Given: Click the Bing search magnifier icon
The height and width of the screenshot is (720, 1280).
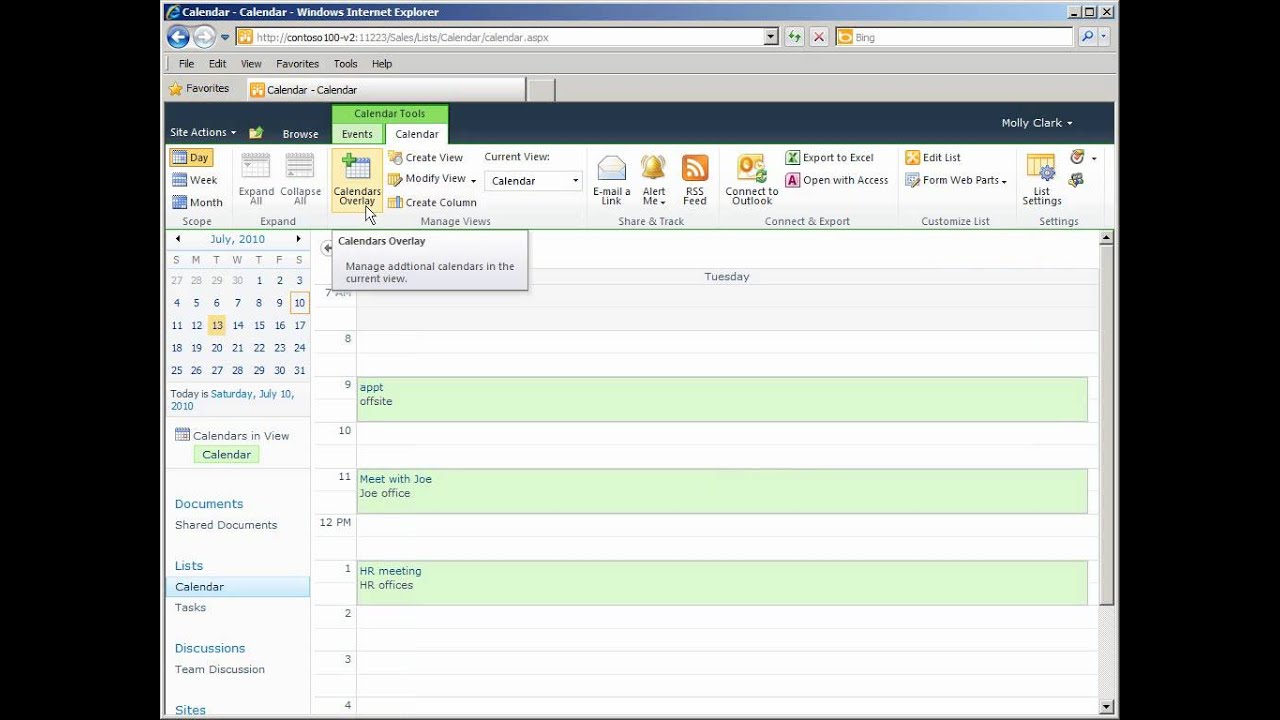Looking at the screenshot, I should pyautogui.click(x=1087, y=37).
